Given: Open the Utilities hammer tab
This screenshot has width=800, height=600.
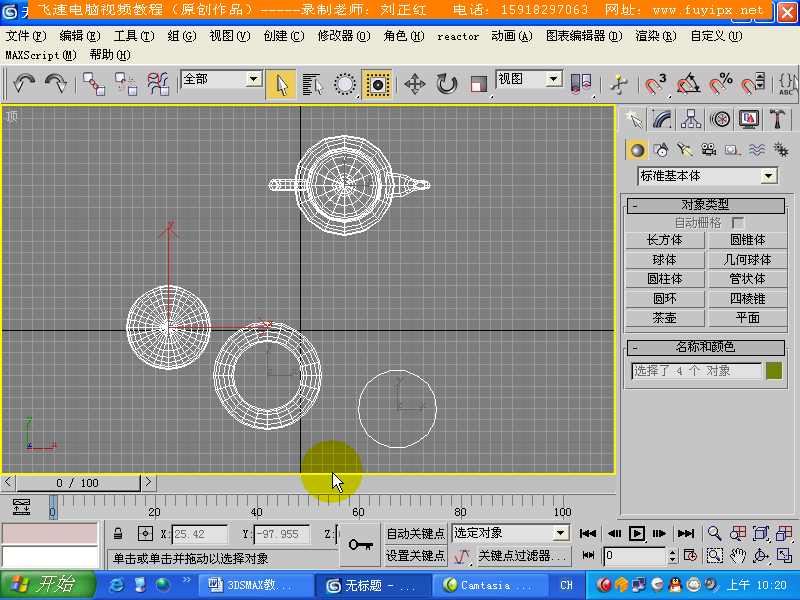Looking at the screenshot, I should coord(777,119).
